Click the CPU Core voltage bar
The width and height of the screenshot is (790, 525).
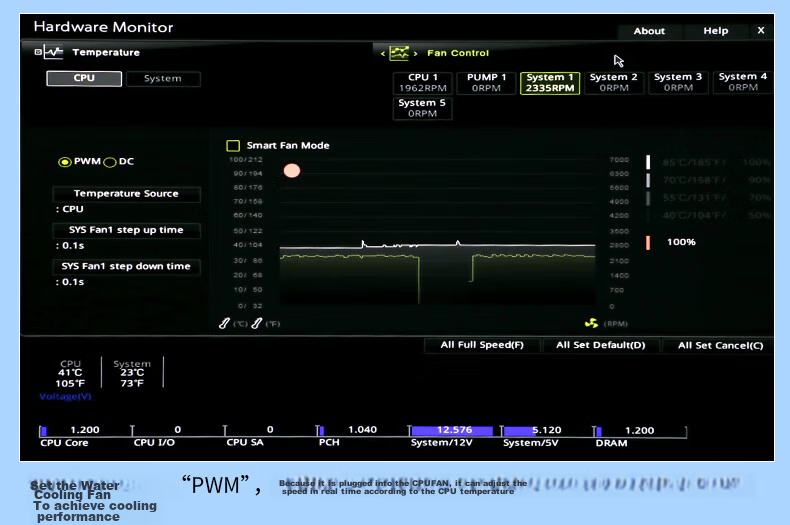[85, 431]
